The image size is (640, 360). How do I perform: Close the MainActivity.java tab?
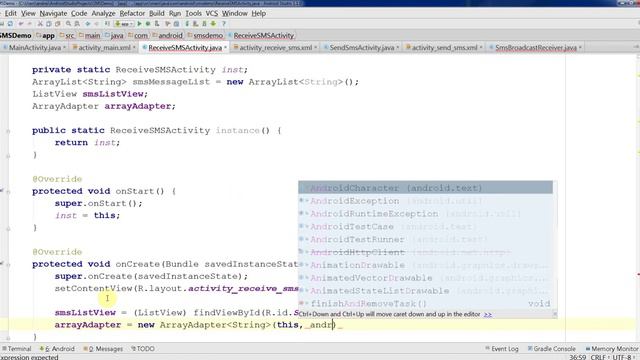click(64, 48)
